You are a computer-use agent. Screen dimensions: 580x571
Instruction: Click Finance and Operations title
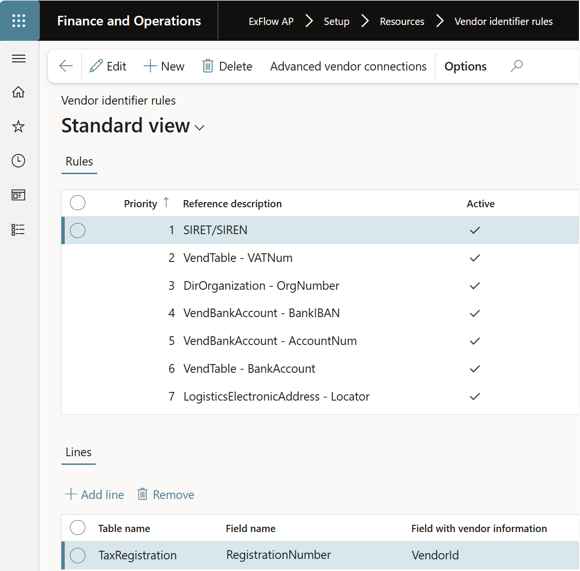click(129, 21)
